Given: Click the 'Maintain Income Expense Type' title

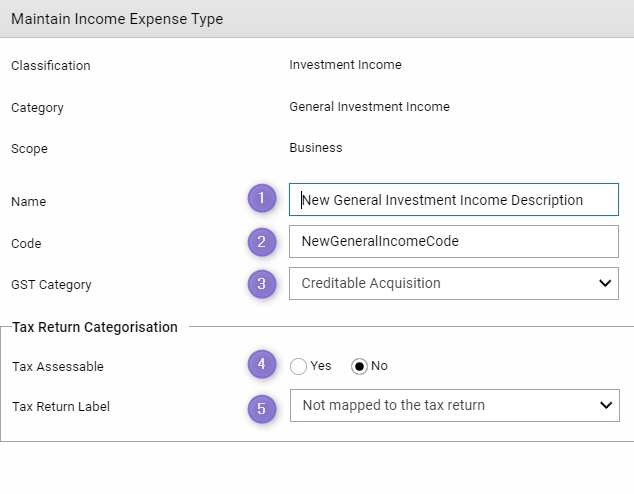Looking at the screenshot, I should 117,19.
